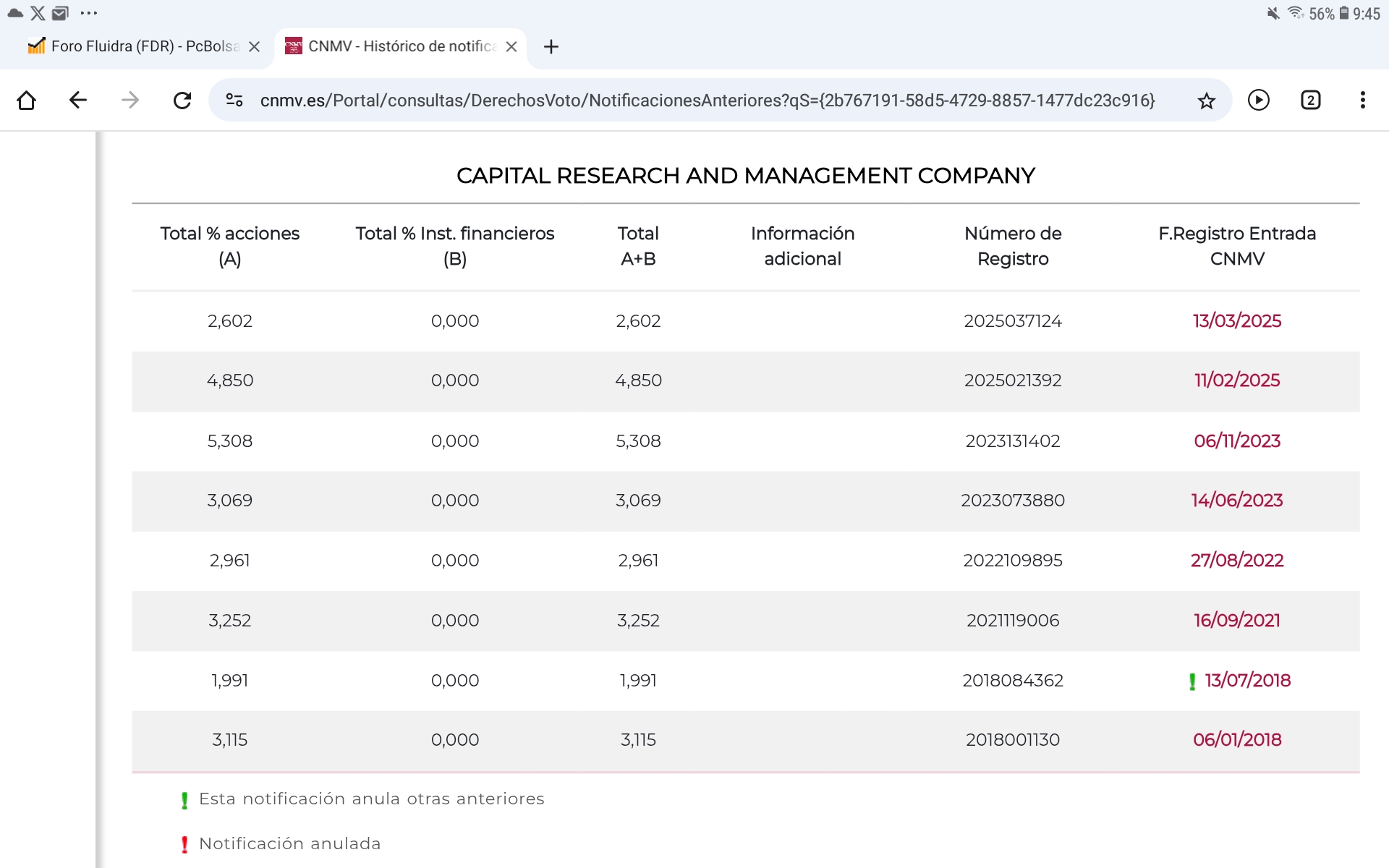This screenshot has height=868, width=1389.
Task: Open notification dated 11/02/2025
Action: point(1237,380)
